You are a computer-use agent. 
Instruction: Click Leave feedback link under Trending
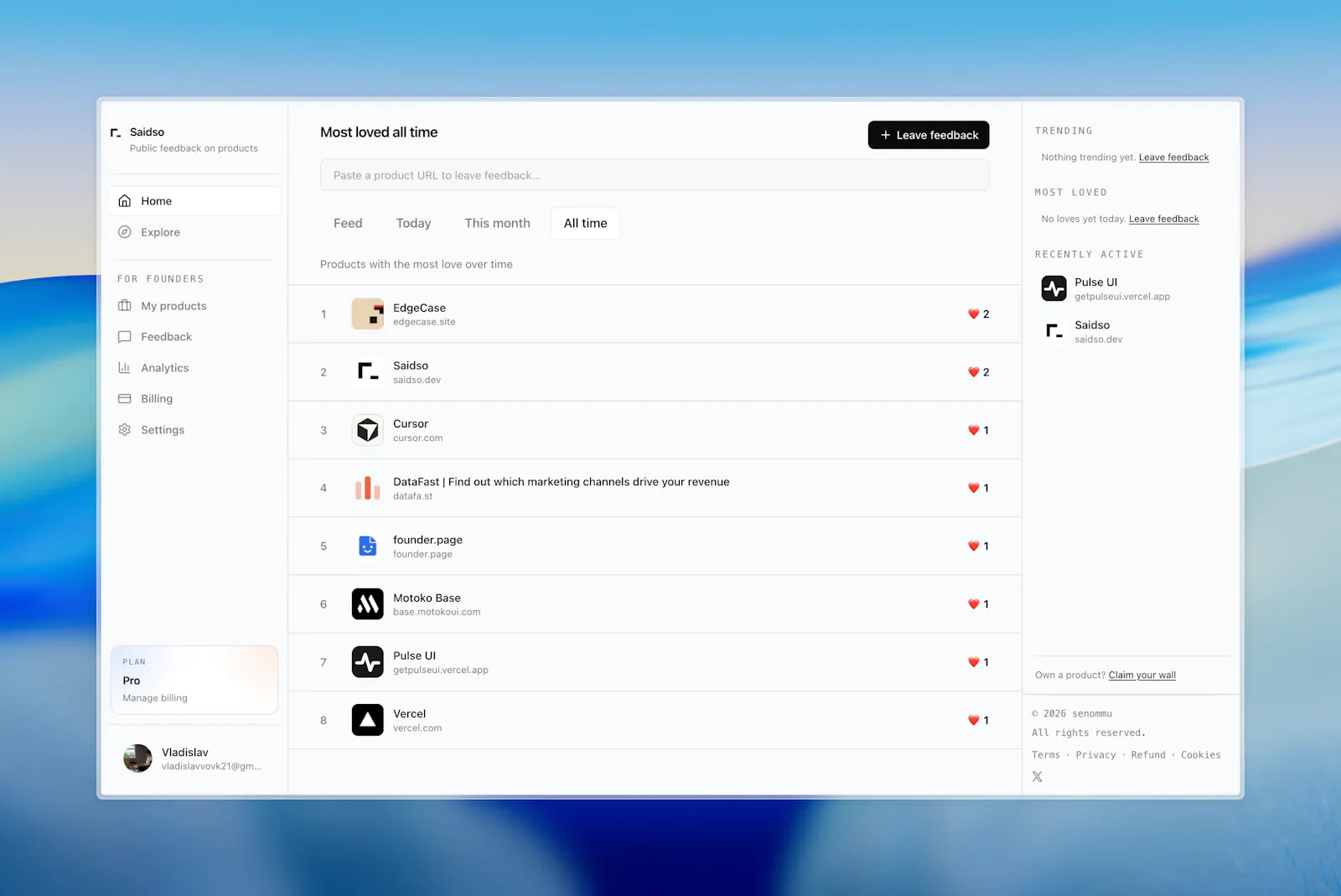coord(1173,158)
